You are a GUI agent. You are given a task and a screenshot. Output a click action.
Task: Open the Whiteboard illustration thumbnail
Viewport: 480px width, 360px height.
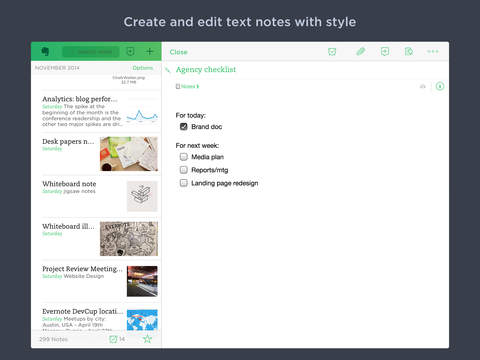(129, 239)
